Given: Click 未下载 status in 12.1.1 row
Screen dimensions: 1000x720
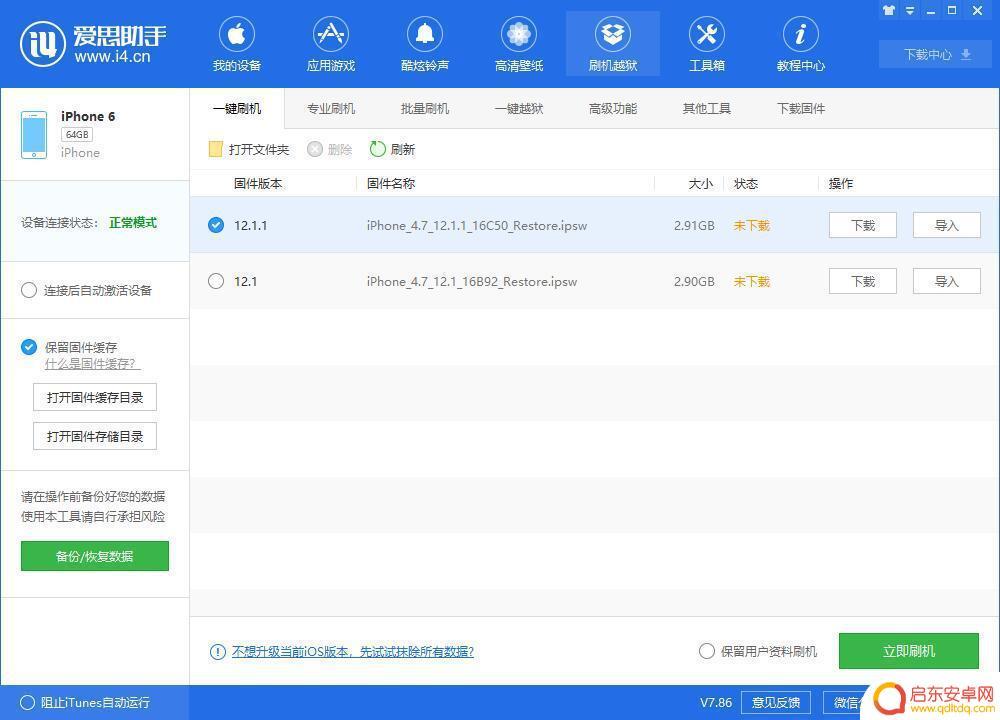Looking at the screenshot, I should pyautogui.click(x=751, y=226).
